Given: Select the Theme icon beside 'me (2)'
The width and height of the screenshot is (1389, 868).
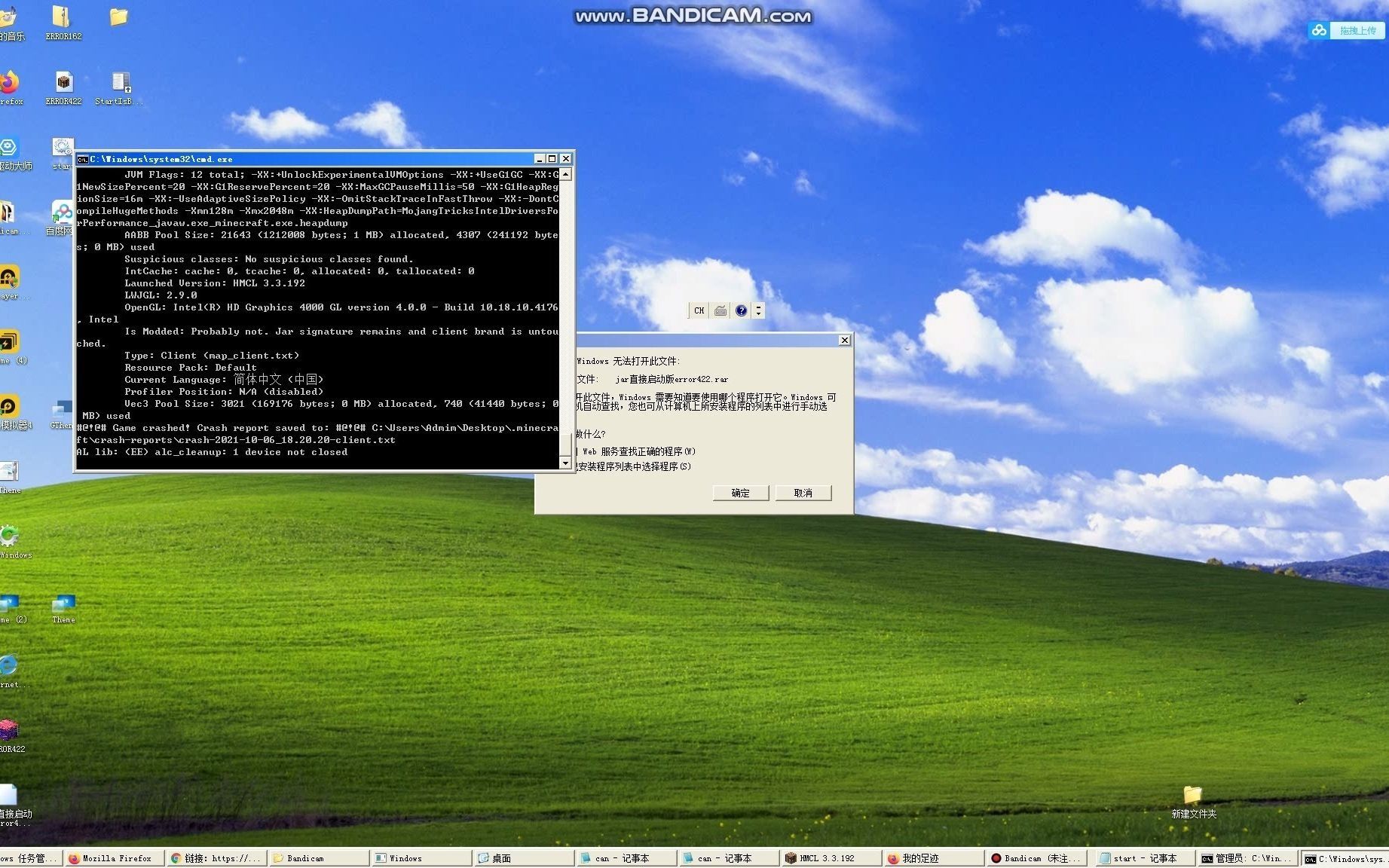Looking at the screenshot, I should (63, 609).
